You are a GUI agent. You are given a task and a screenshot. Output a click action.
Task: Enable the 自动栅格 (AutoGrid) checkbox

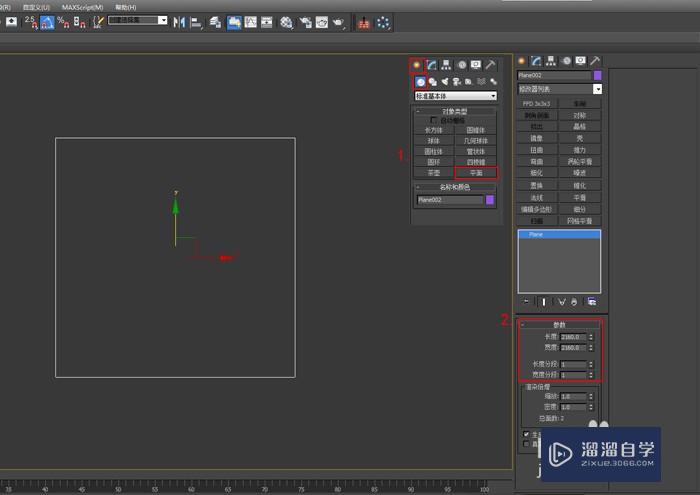[434, 120]
